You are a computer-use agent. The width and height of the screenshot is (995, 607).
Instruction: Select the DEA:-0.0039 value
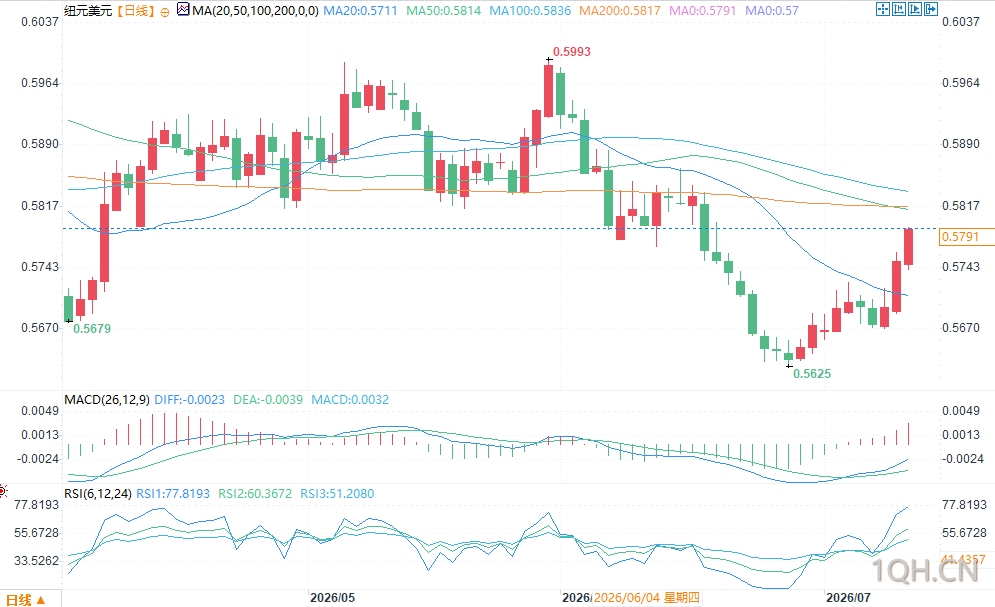click(268, 400)
